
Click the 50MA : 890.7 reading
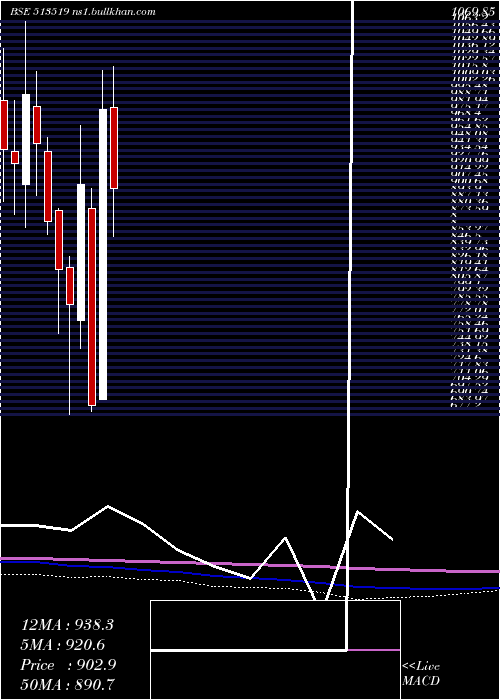pos(69,685)
